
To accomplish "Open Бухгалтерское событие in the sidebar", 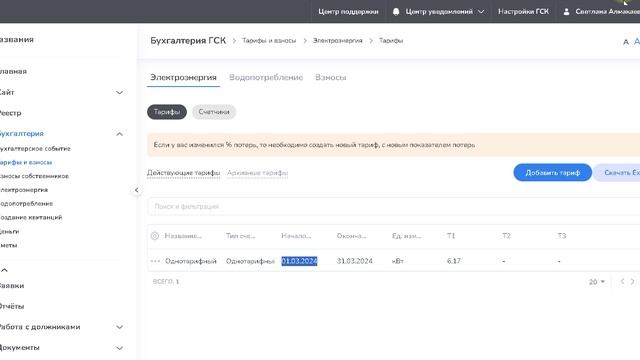I will click(x=35, y=149).
